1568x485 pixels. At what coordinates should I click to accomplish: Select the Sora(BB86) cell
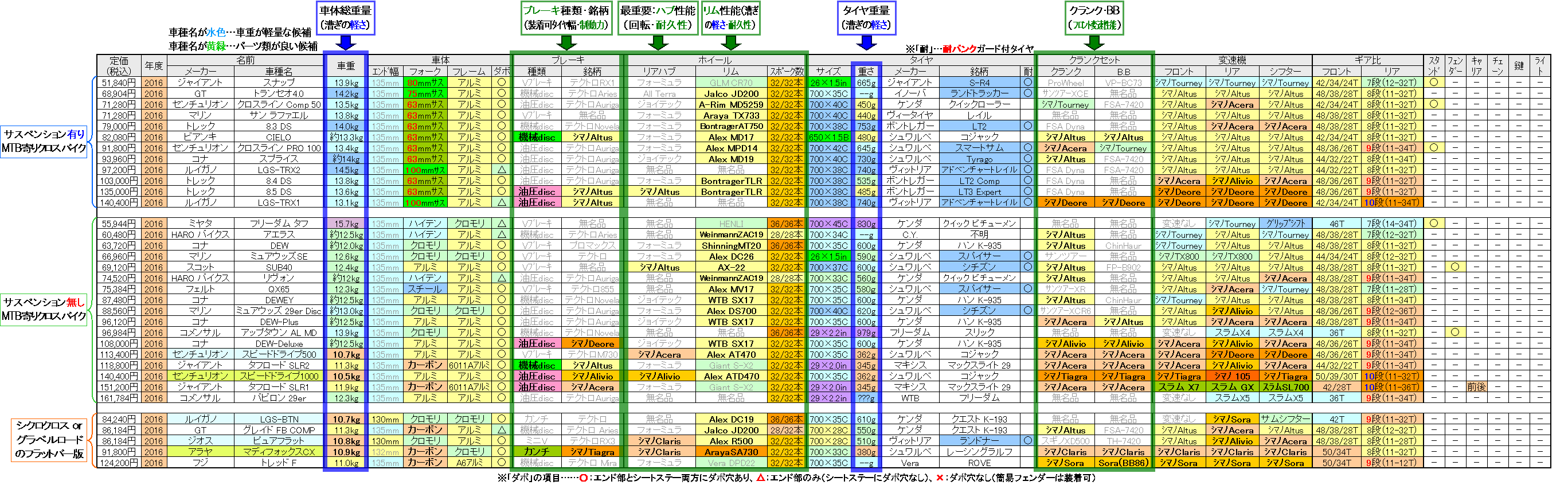point(1123,463)
